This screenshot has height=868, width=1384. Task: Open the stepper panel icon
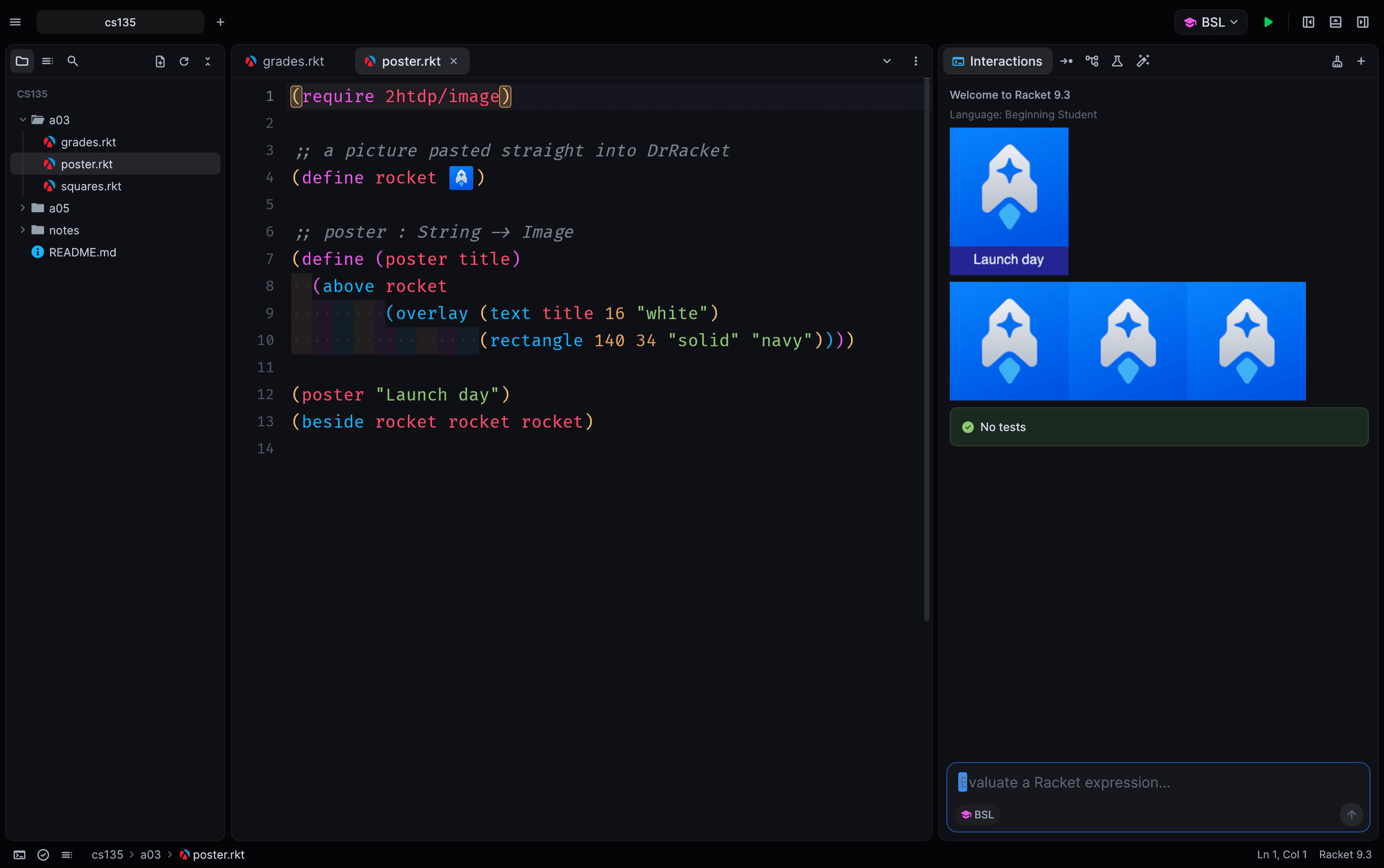point(1066,61)
